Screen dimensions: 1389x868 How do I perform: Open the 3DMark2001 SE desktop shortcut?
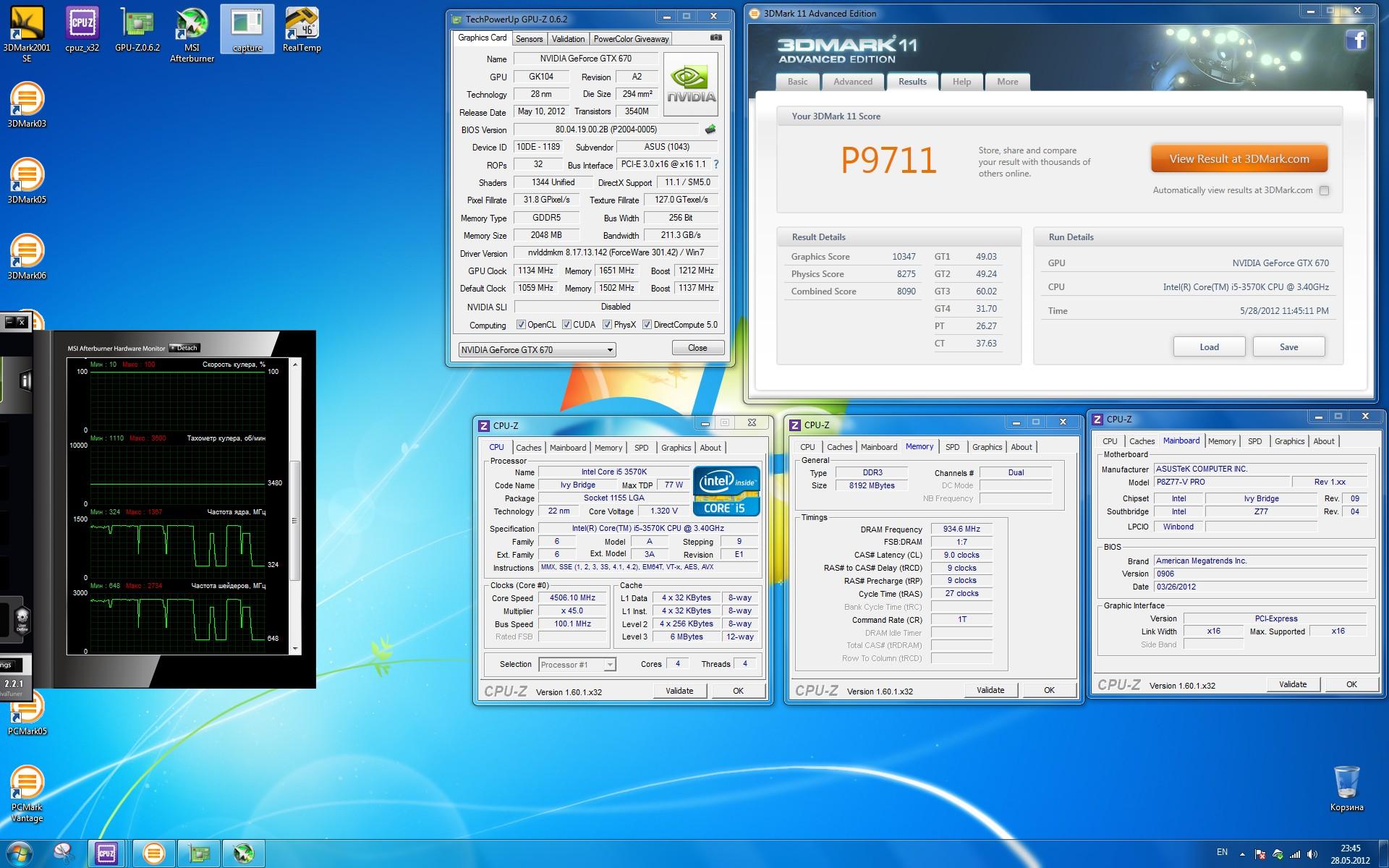27,35
